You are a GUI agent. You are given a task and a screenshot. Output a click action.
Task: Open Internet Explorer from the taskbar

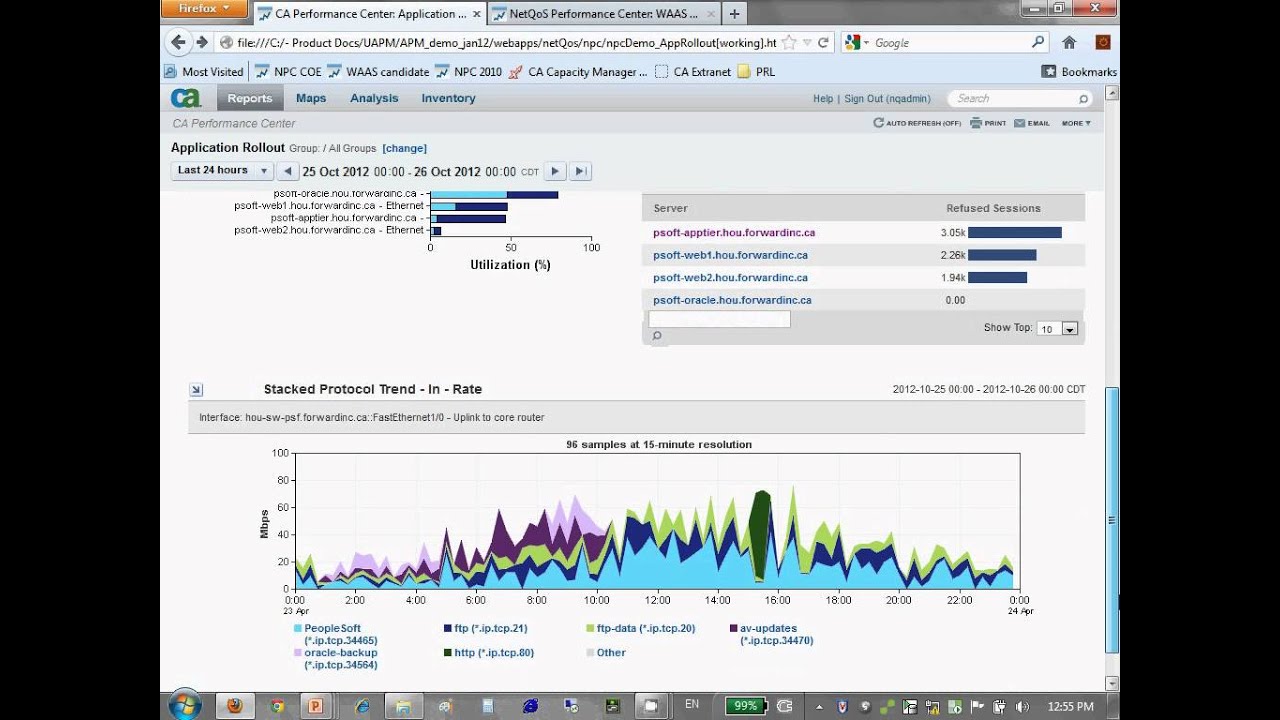point(362,705)
